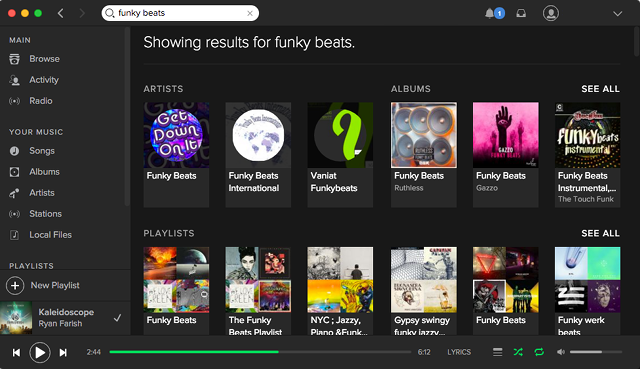Click the Stations sidebar icon
Viewport: 640px width, 369px height.
(x=14, y=214)
